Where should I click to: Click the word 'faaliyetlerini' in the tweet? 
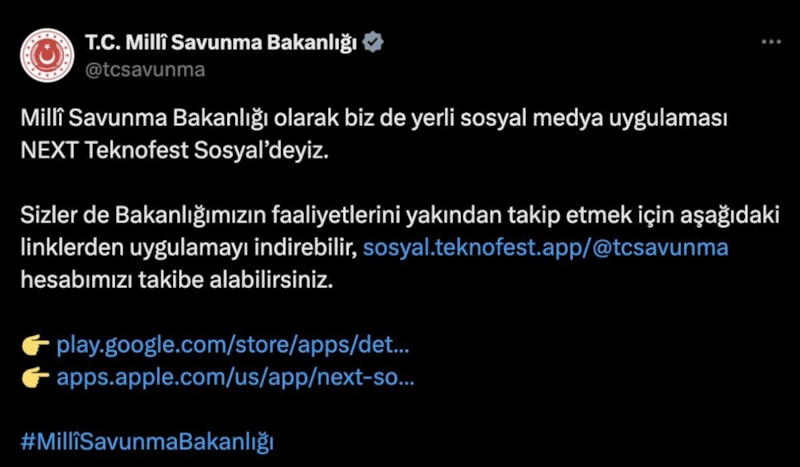point(336,215)
